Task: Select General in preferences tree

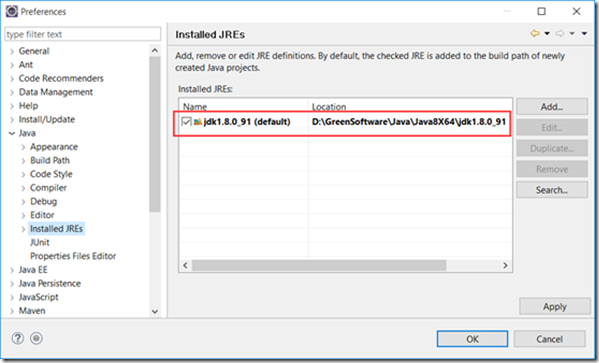Action: 34,51
